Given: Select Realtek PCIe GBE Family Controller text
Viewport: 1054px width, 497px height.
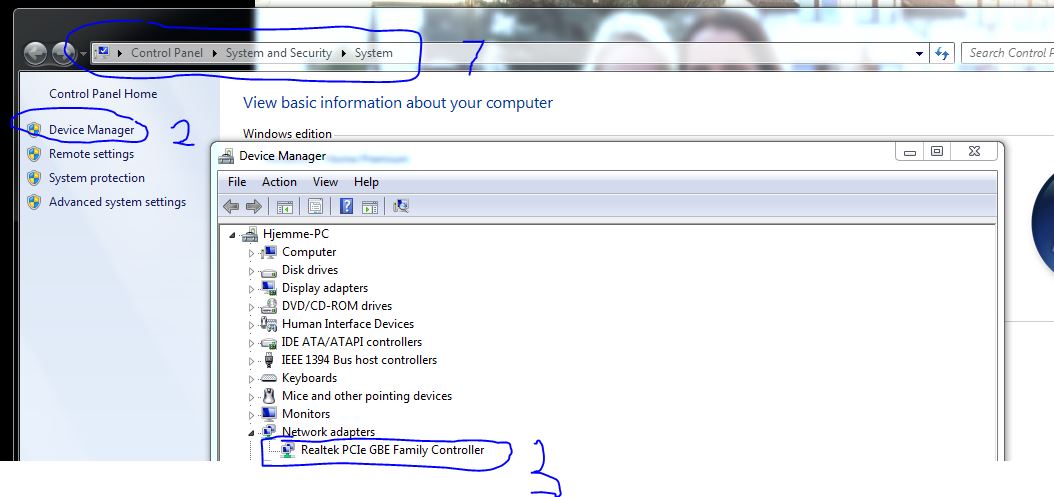Looking at the screenshot, I should click(393, 450).
